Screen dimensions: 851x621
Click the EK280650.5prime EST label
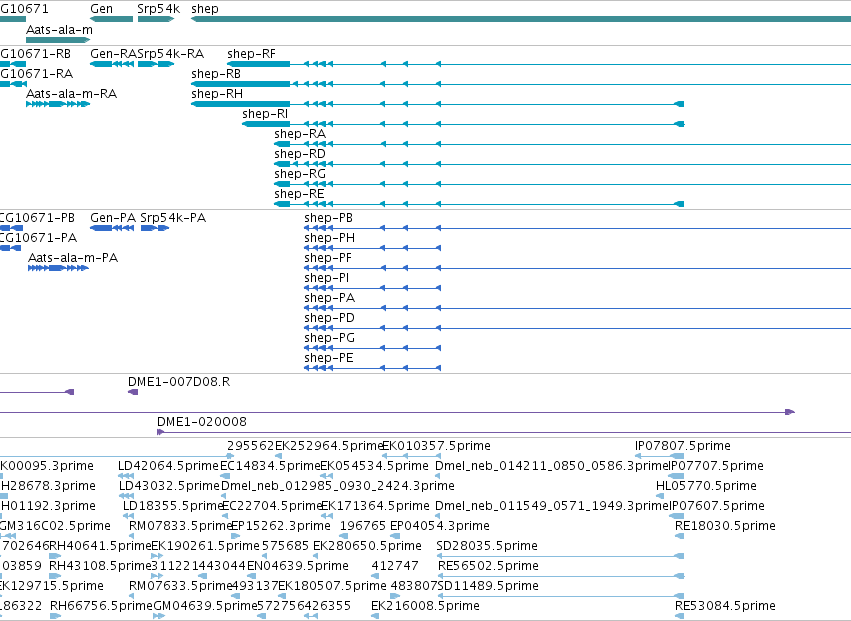(367, 547)
